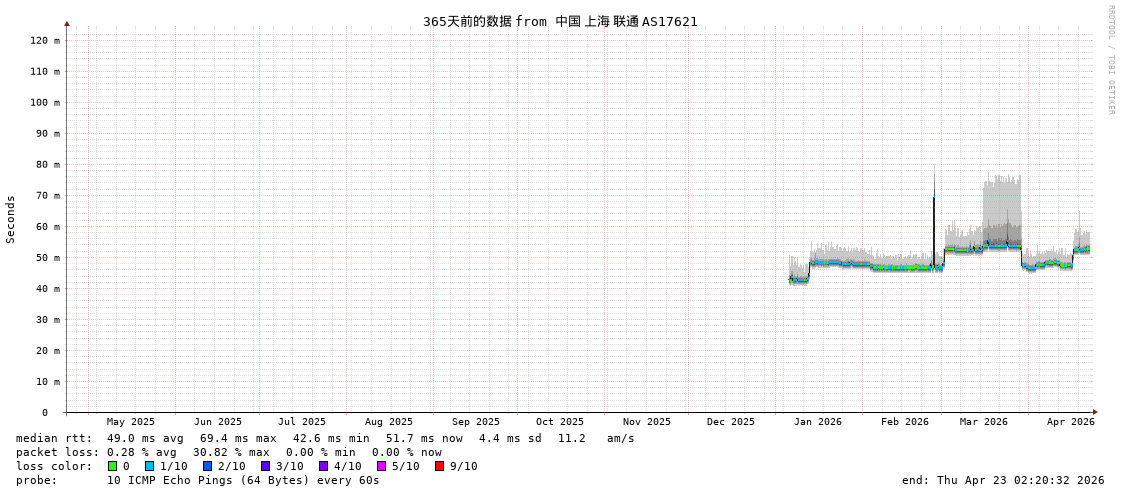Click the 50 m y-axis tick label
1121x494 pixels.
point(47,257)
